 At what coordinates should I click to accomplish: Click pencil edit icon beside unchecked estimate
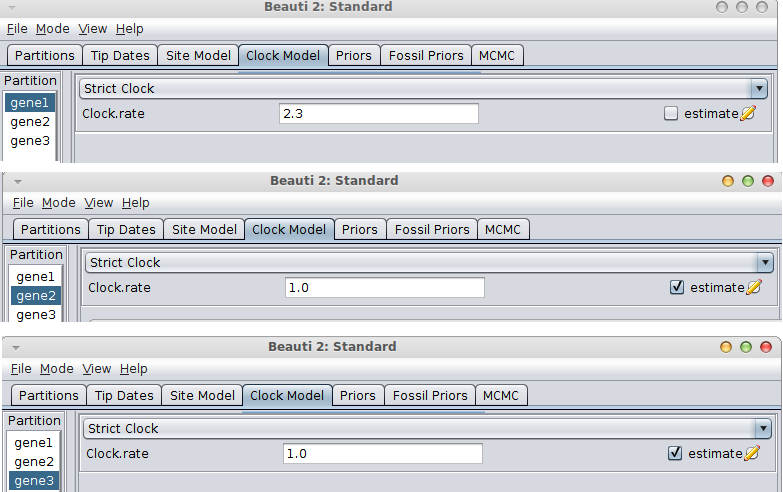[748, 113]
